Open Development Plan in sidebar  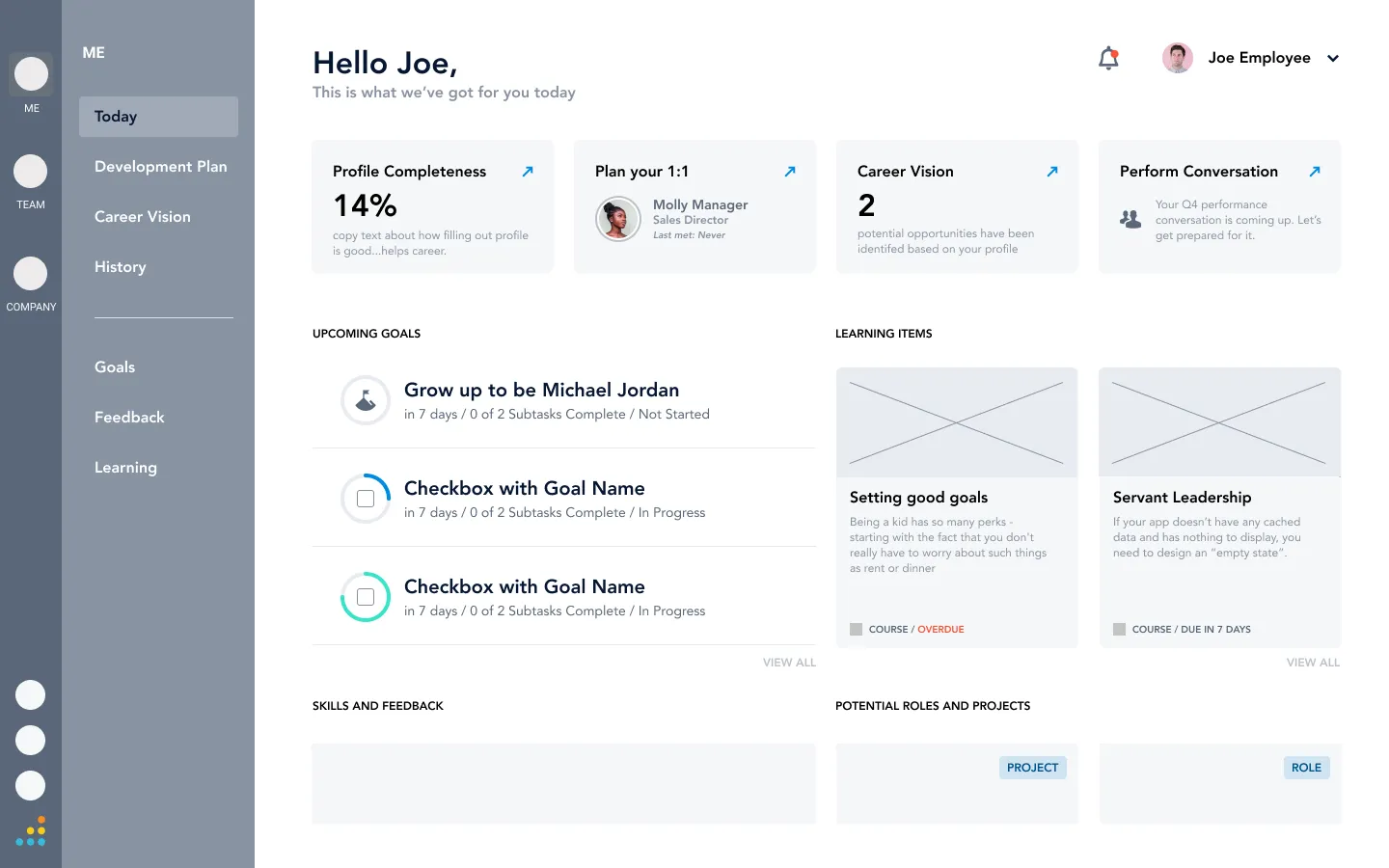pos(161,167)
